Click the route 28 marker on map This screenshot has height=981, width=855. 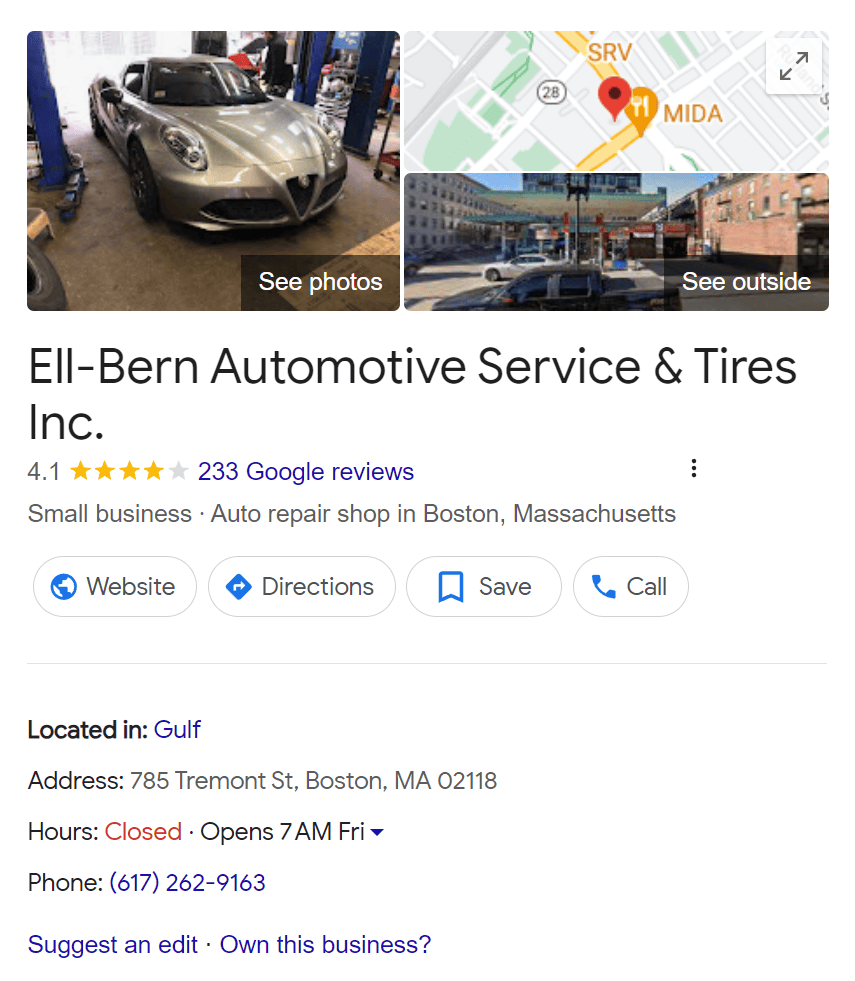point(551,93)
